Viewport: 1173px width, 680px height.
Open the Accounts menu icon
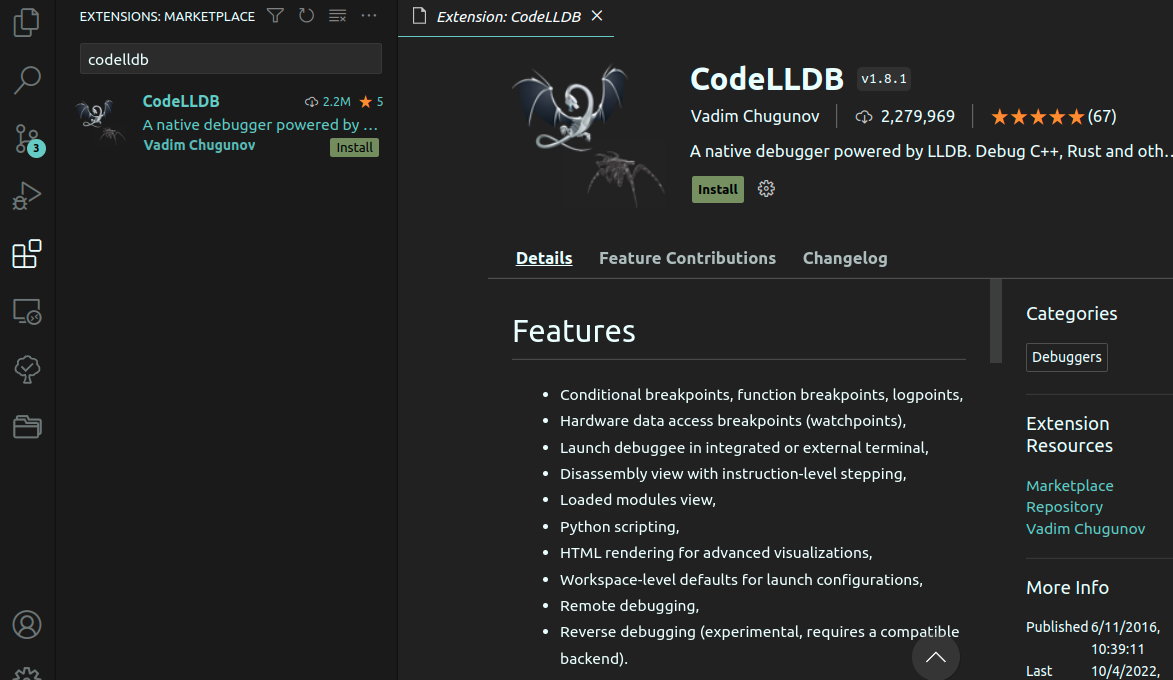[27, 625]
